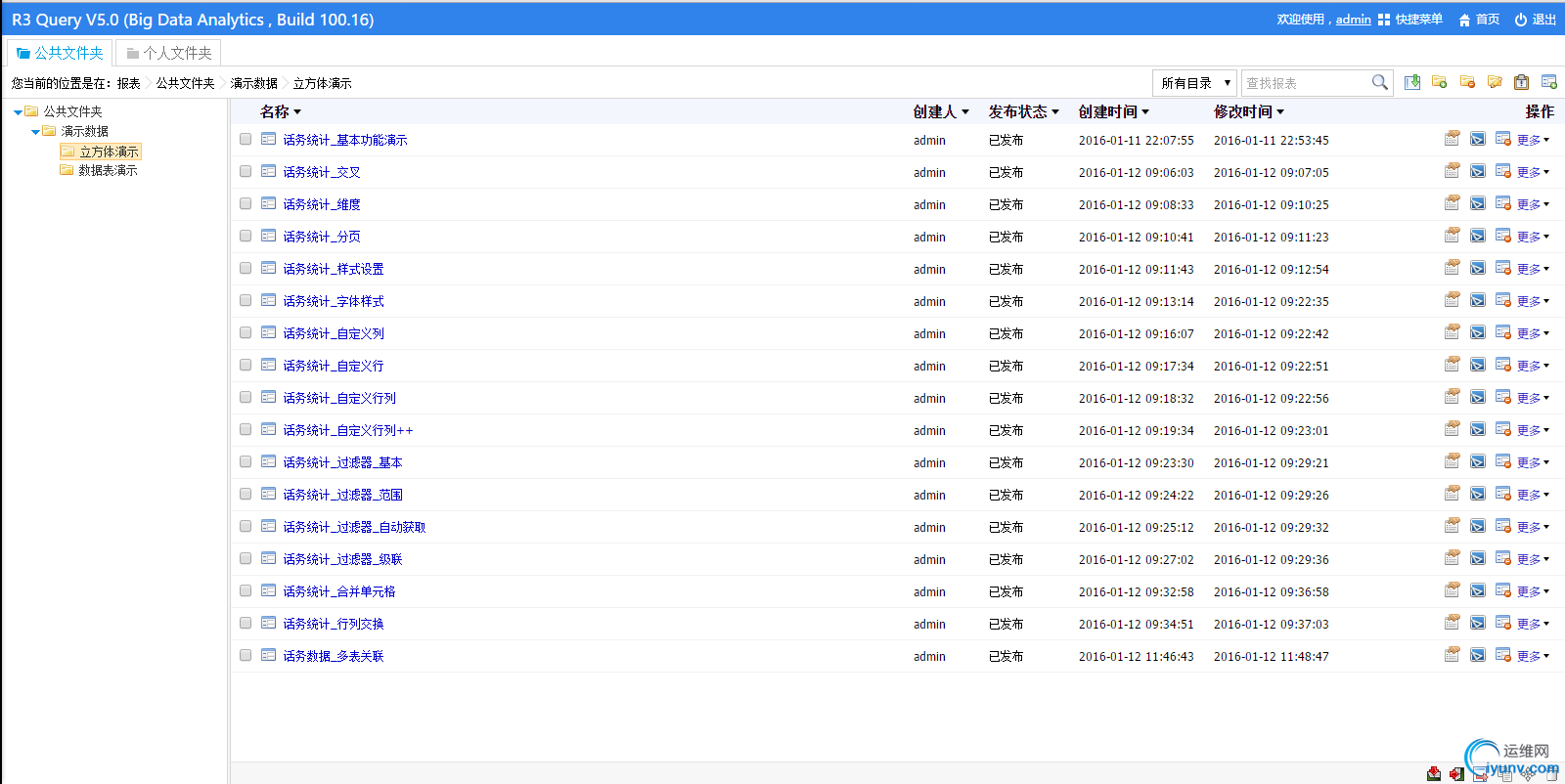Click the edit icon for 话务统计_基本功能演示
The image size is (1565, 784).
1453,139
